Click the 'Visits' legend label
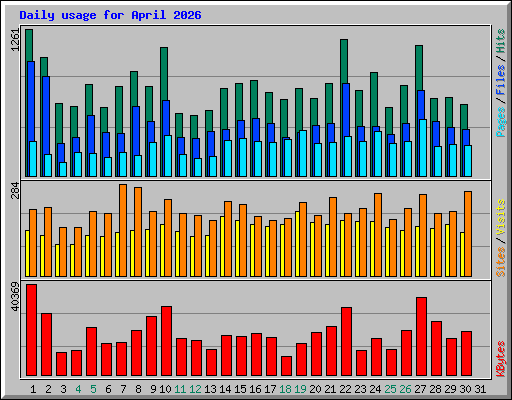 (501, 217)
